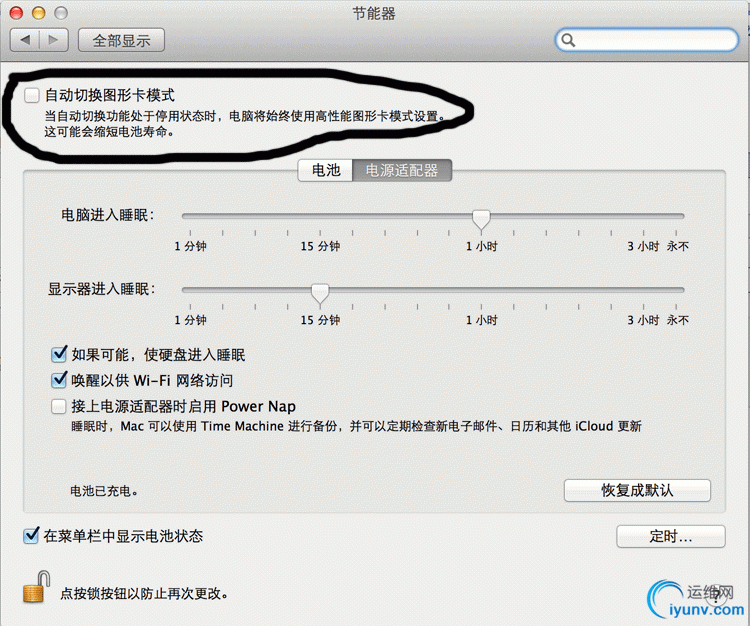Switch to the 电池 tab
The image size is (750, 626).
point(326,170)
